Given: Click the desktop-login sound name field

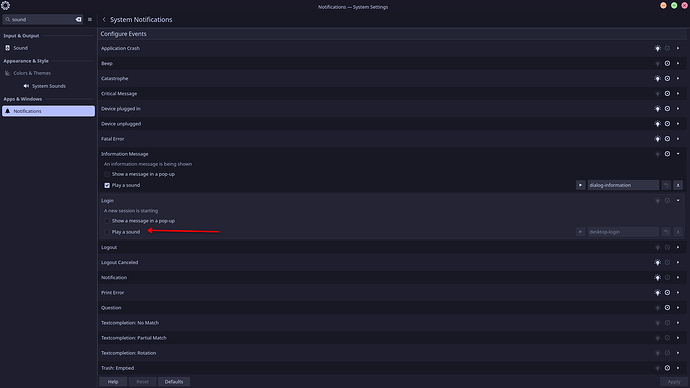Looking at the screenshot, I should click(x=623, y=232).
